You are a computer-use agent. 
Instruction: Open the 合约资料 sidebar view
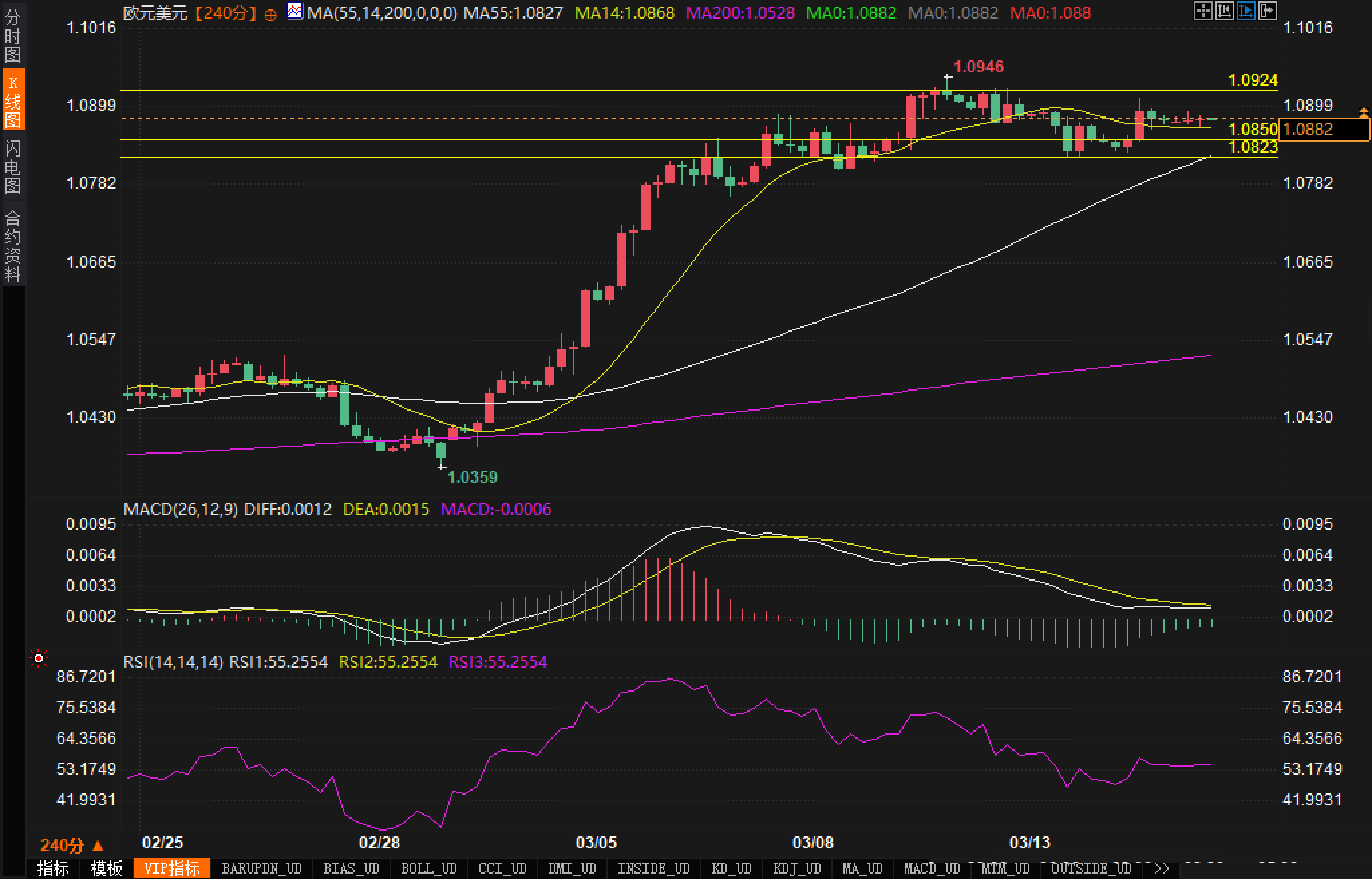pos(13,246)
